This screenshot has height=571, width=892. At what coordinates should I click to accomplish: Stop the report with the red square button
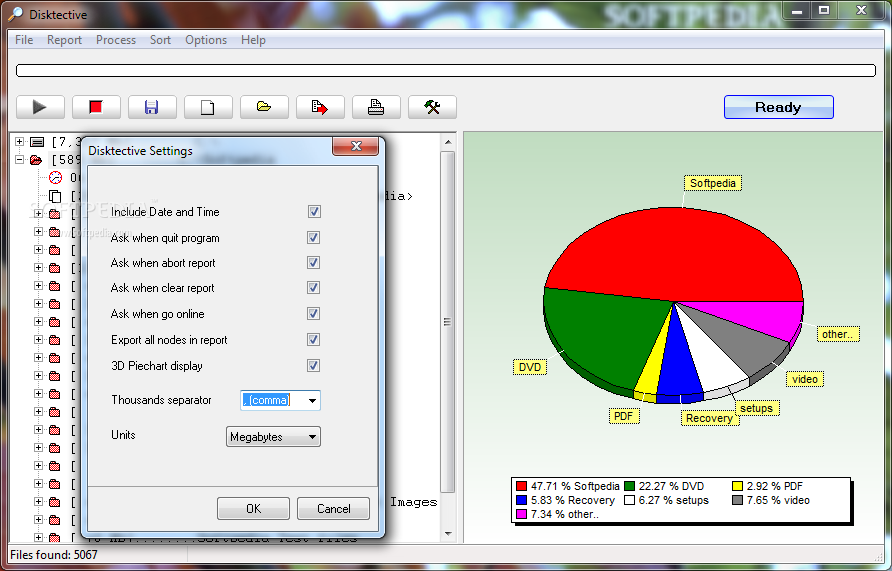click(96, 107)
